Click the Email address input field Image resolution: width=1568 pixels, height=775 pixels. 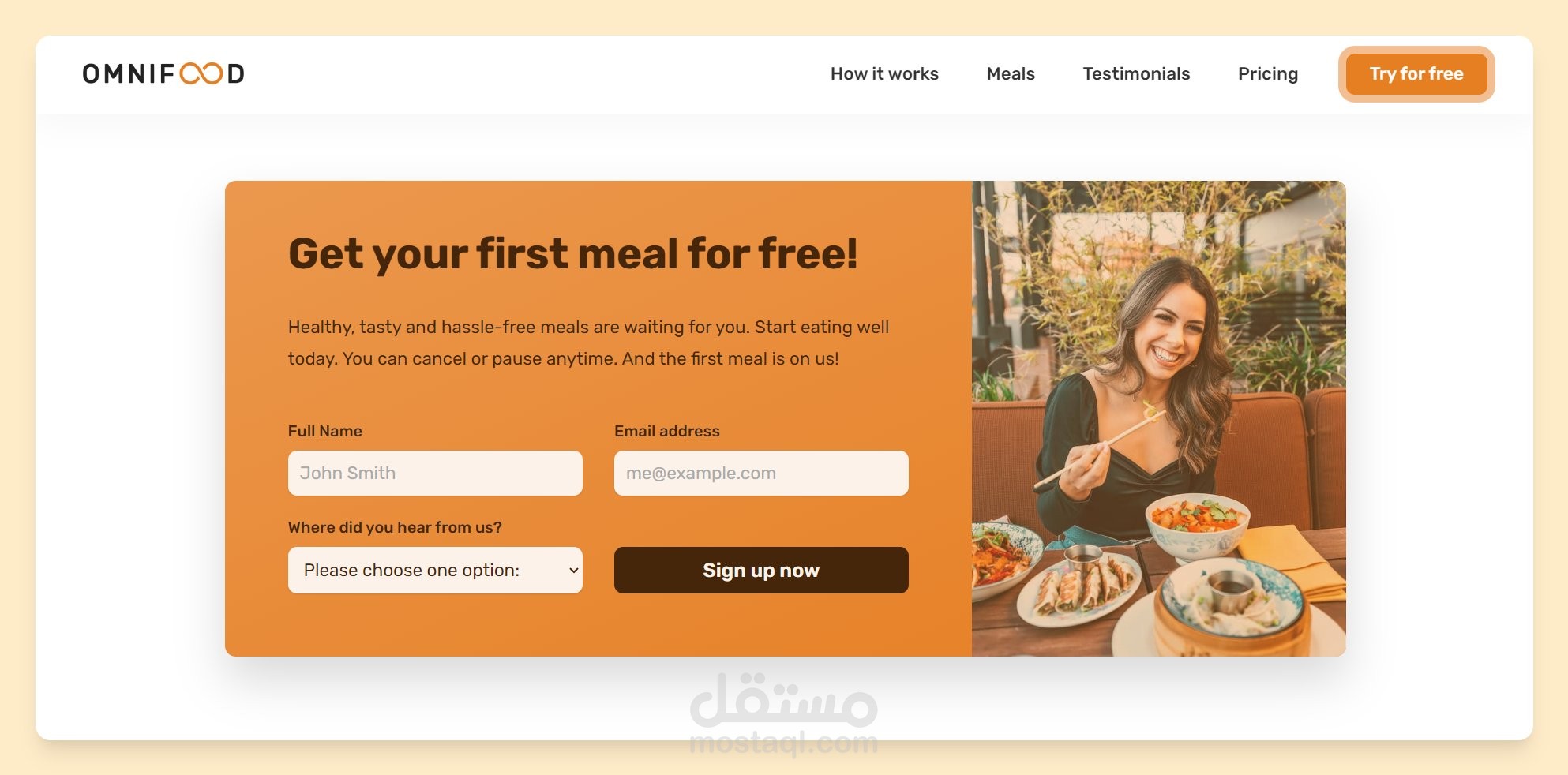761,473
